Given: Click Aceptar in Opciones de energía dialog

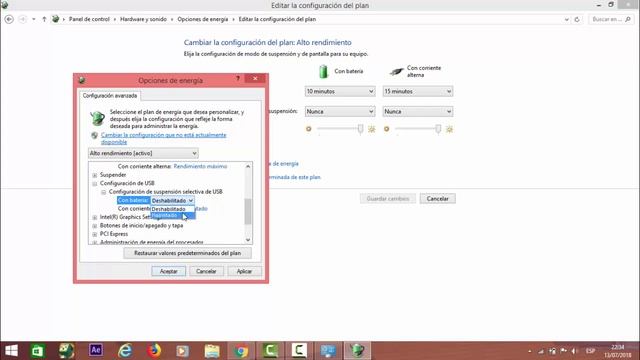Looking at the screenshot, I should coord(169,271).
